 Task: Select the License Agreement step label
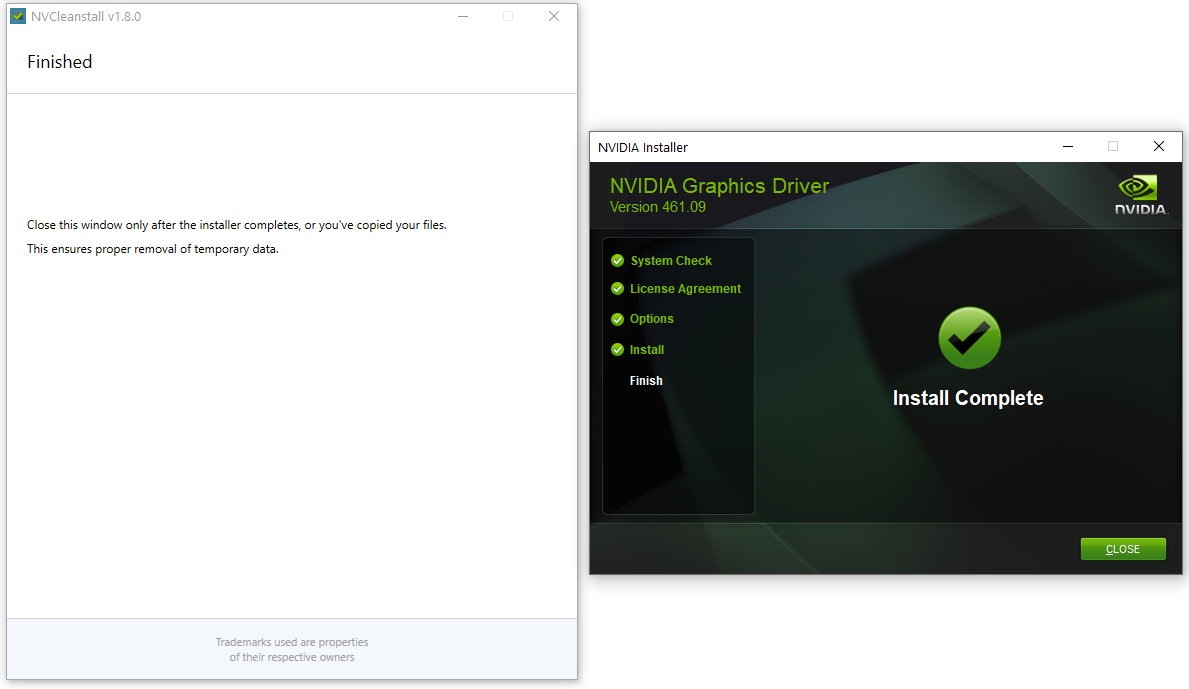pyautogui.click(x=685, y=289)
